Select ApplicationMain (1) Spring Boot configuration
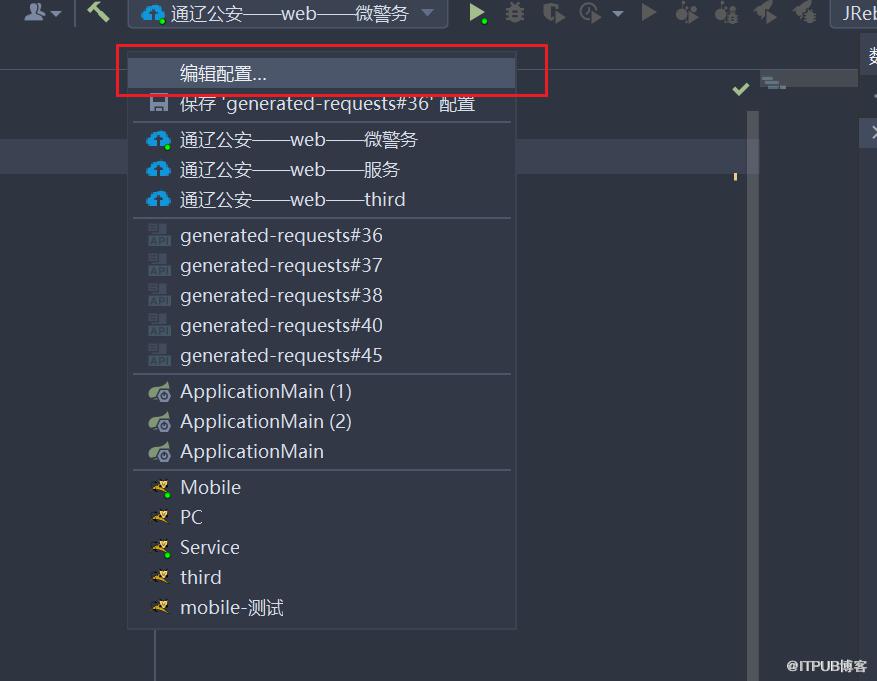The height and width of the screenshot is (681, 877). pyautogui.click(x=322, y=391)
